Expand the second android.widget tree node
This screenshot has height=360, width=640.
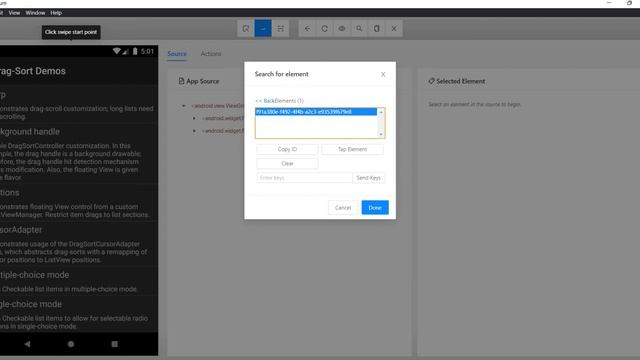pyautogui.click(x=194, y=131)
